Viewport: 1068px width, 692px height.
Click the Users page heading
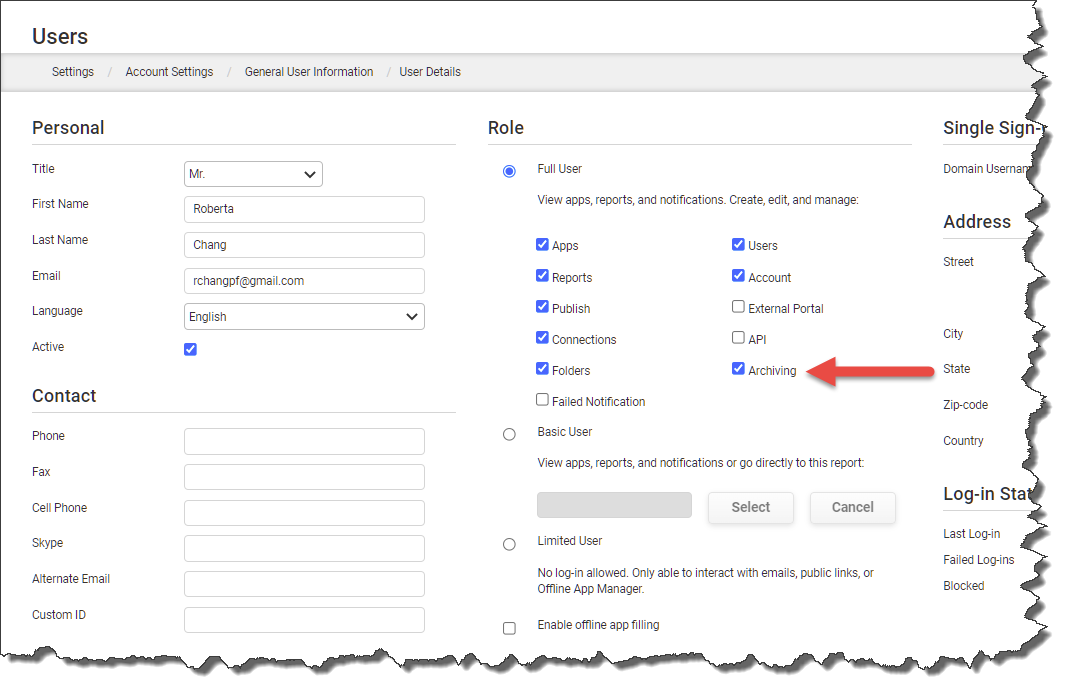pyautogui.click(x=60, y=36)
